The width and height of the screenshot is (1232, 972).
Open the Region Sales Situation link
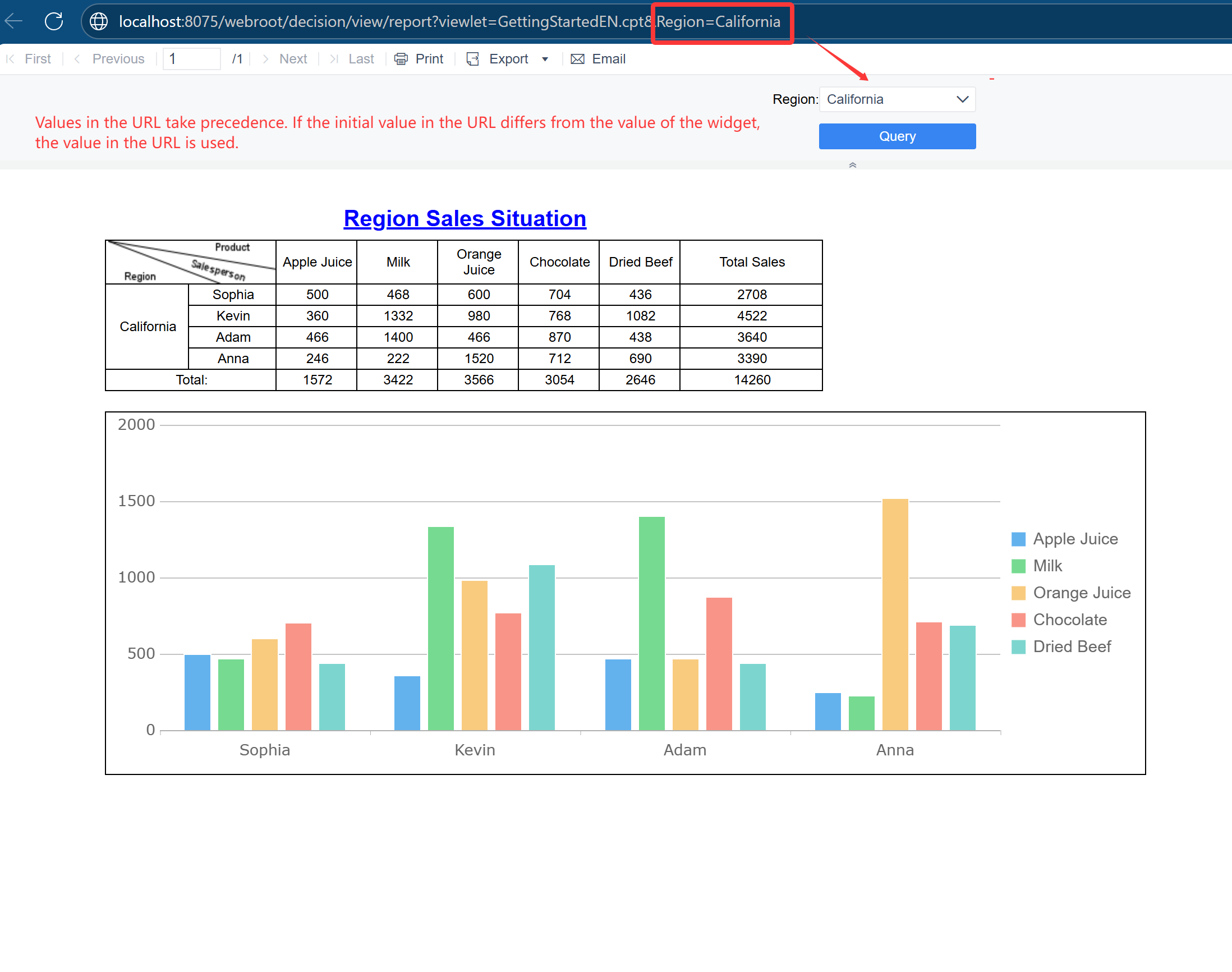click(x=465, y=218)
